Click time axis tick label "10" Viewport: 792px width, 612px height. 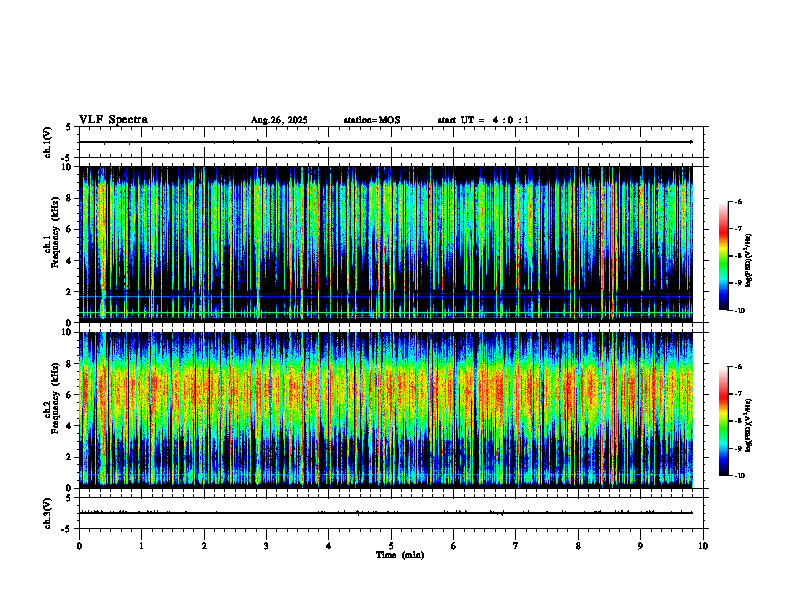[703, 546]
